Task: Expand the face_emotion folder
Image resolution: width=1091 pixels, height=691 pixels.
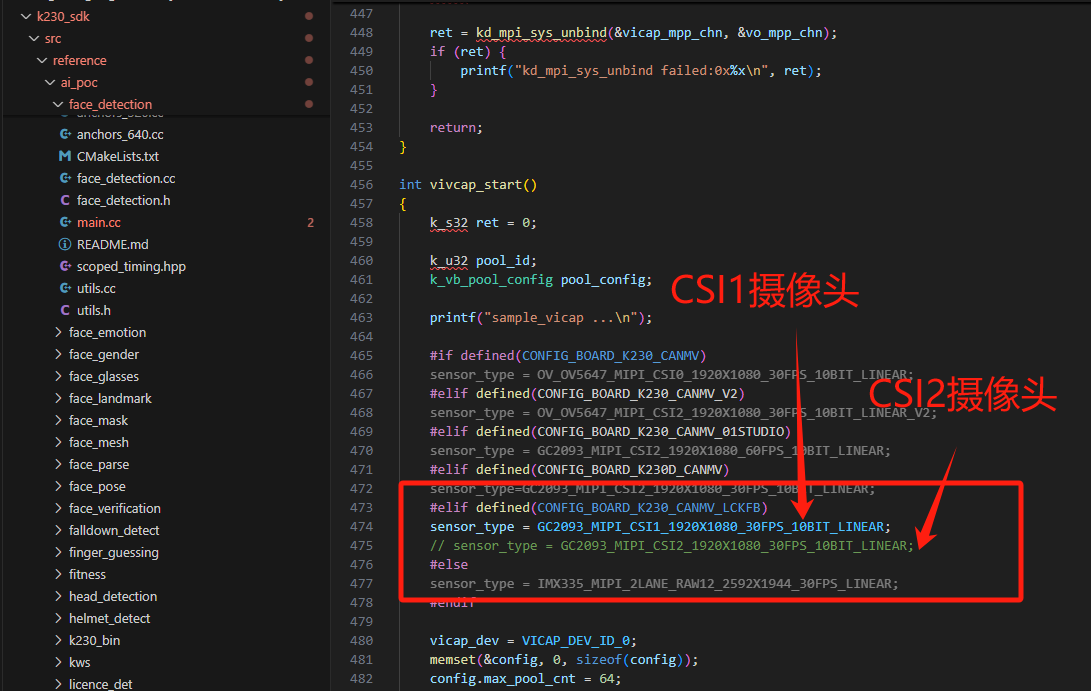Action: click(x=58, y=332)
